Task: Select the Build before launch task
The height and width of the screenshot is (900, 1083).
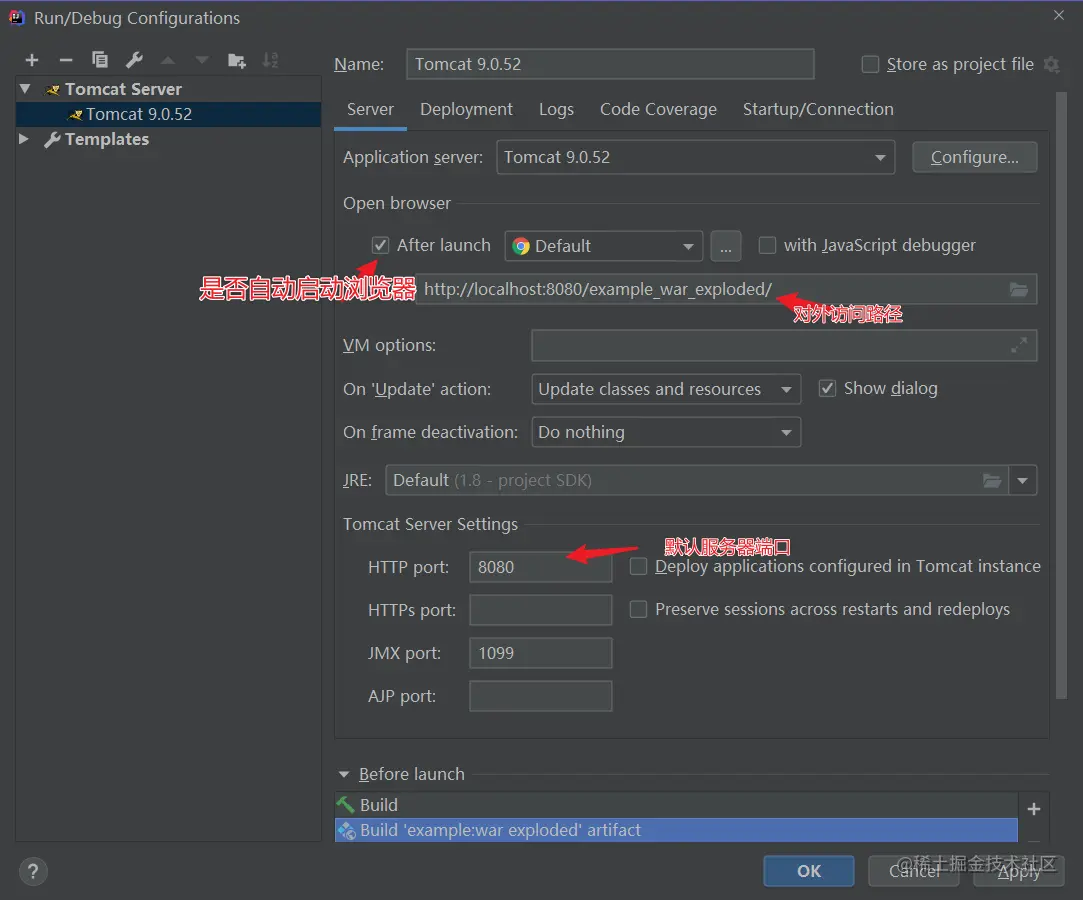Action: pos(676,805)
